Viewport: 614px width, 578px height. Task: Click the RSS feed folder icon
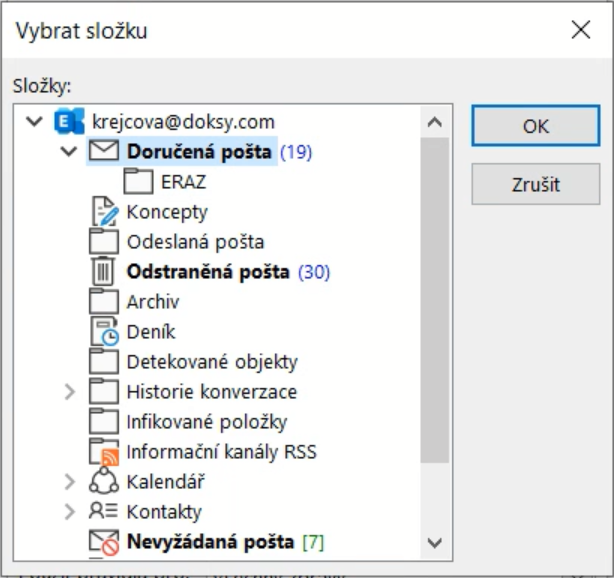point(104,452)
